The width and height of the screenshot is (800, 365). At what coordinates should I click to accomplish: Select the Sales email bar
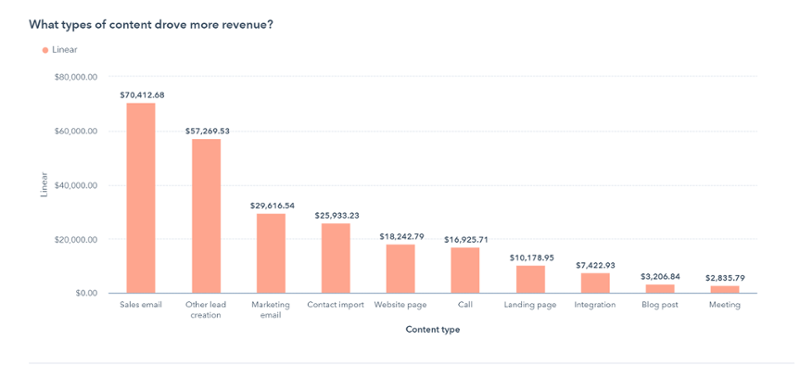coord(141,198)
